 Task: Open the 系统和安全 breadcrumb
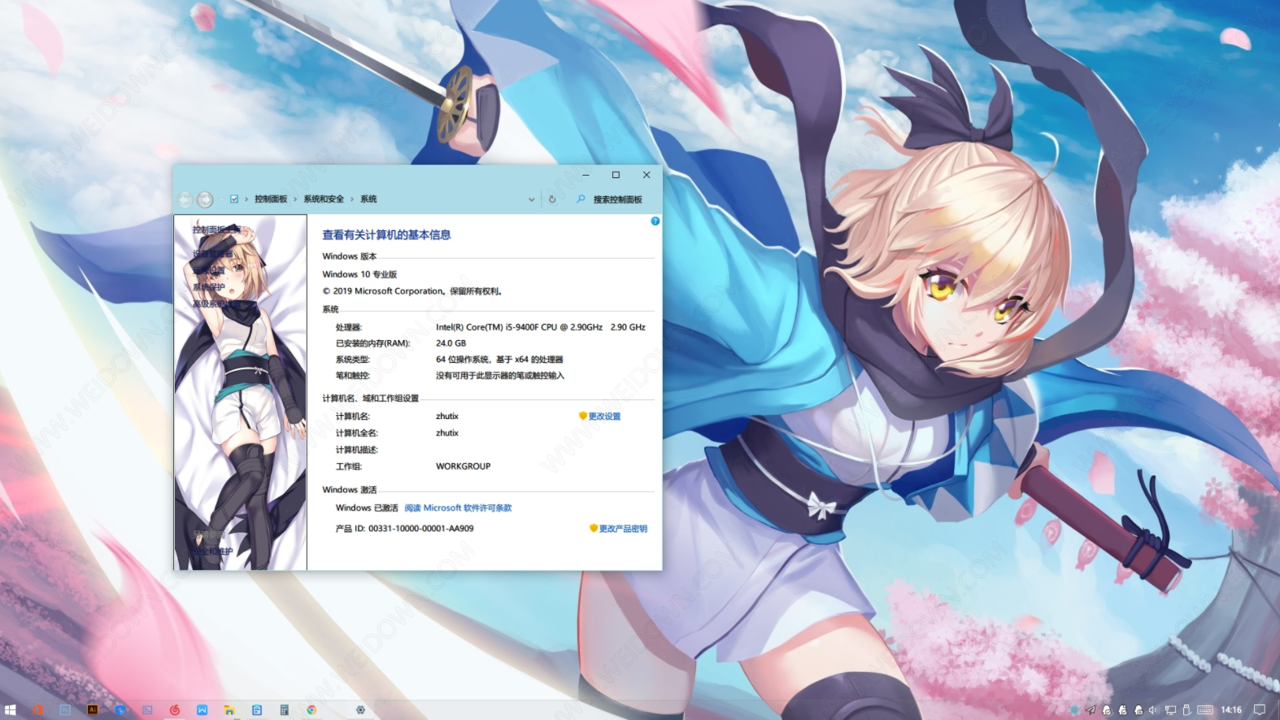point(324,199)
